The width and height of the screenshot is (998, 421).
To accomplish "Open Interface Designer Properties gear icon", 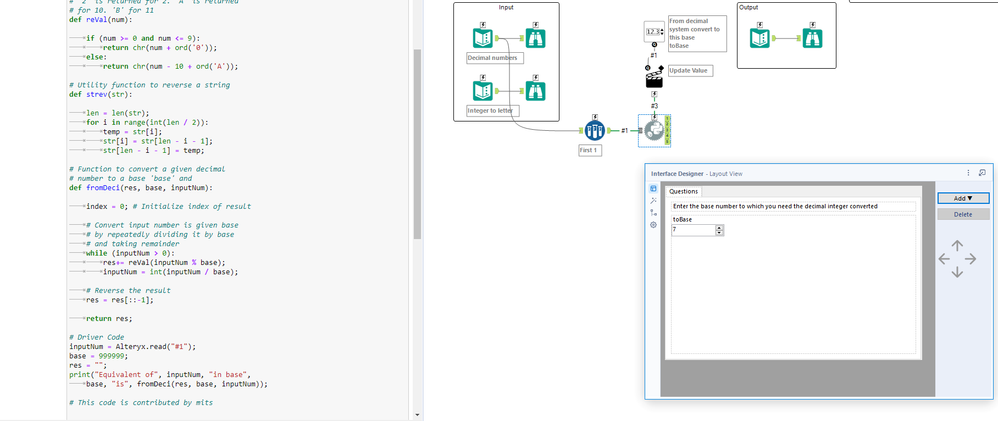I will (x=653, y=225).
